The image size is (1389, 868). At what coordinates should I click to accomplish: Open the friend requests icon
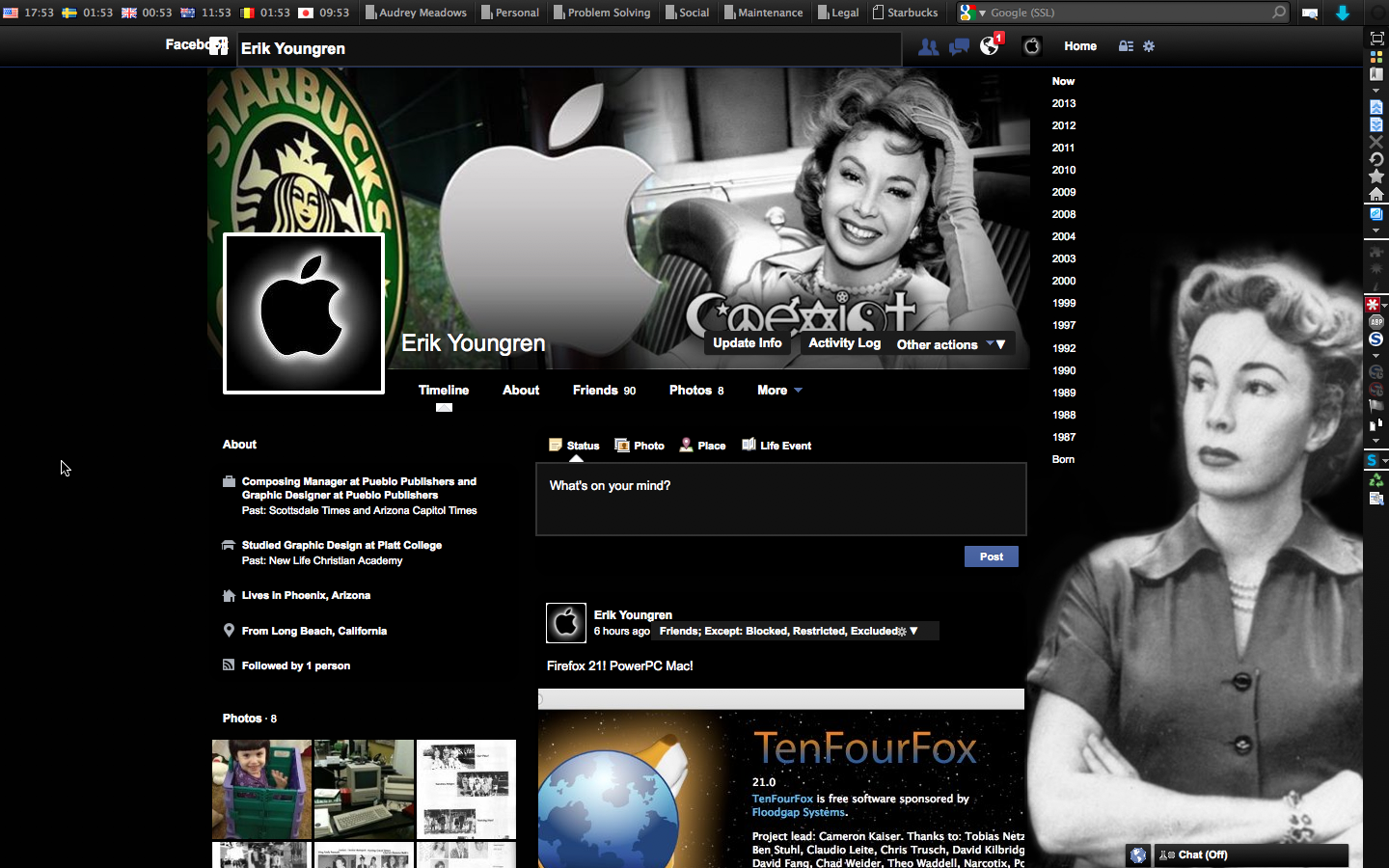point(928,46)
